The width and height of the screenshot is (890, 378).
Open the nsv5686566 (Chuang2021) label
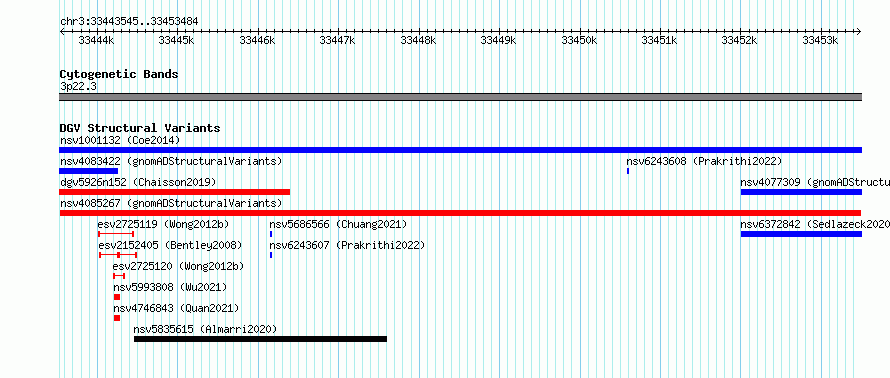coord(338,224)
